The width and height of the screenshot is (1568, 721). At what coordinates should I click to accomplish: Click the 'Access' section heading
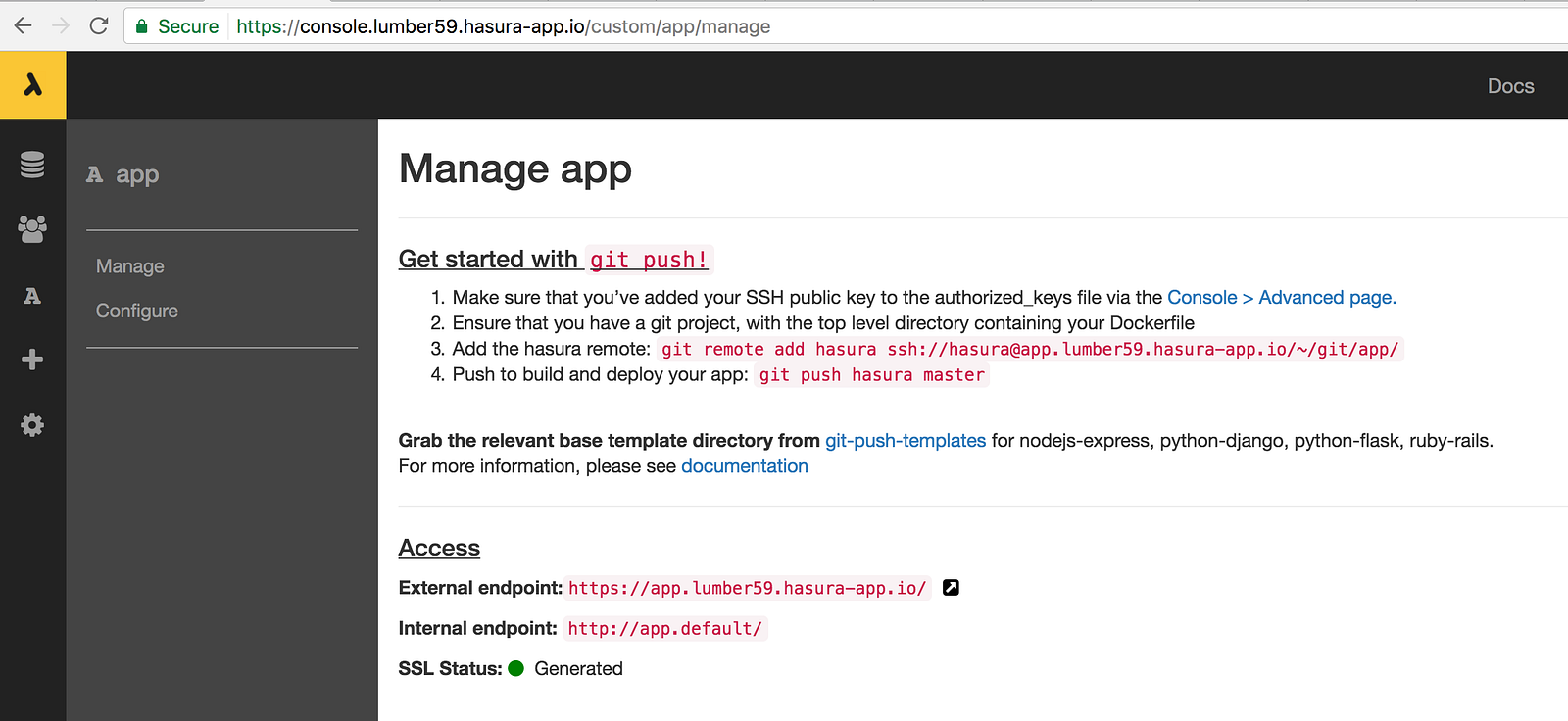point(439,548)
